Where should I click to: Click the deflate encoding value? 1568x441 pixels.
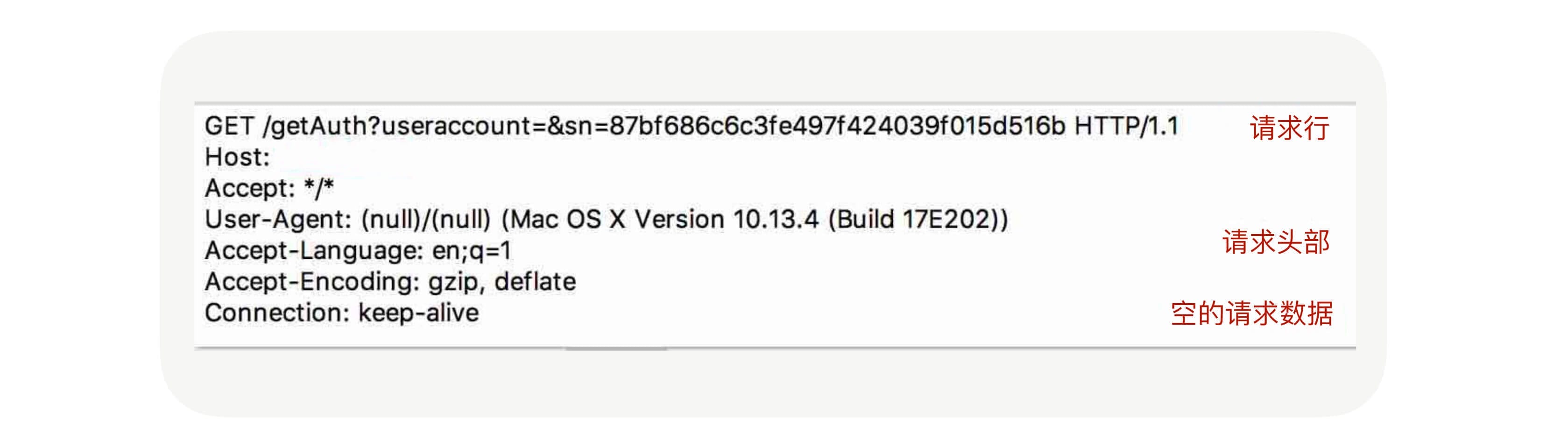535,281
